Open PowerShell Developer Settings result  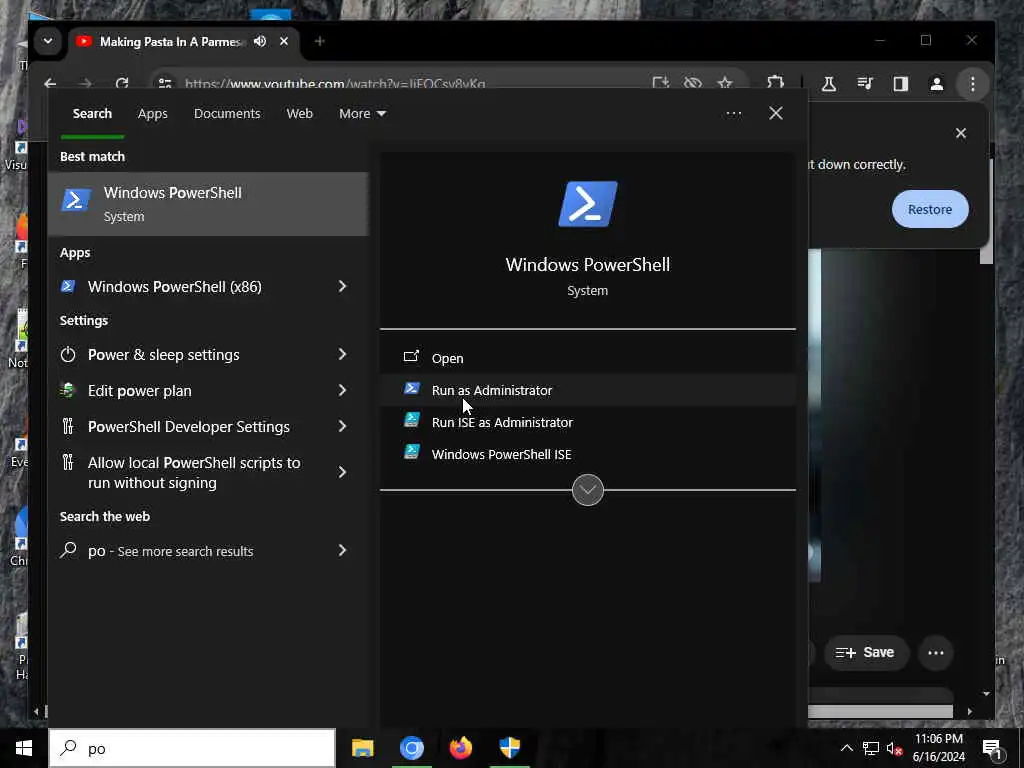pyautogui.click(x=189, y=426)
